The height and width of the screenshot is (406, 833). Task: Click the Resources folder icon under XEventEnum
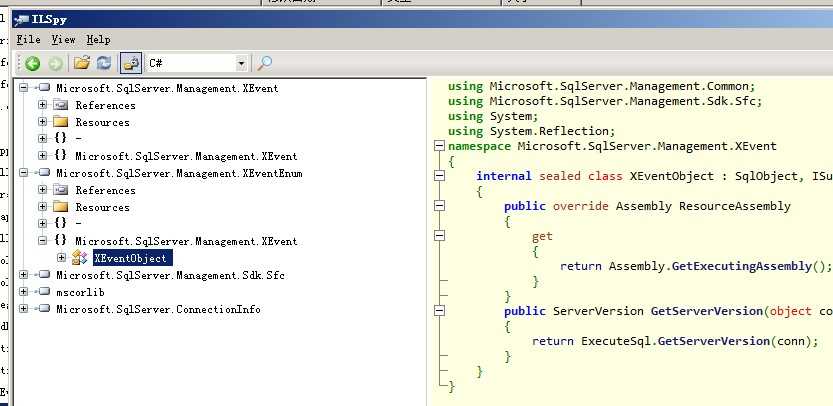point(61,207)
